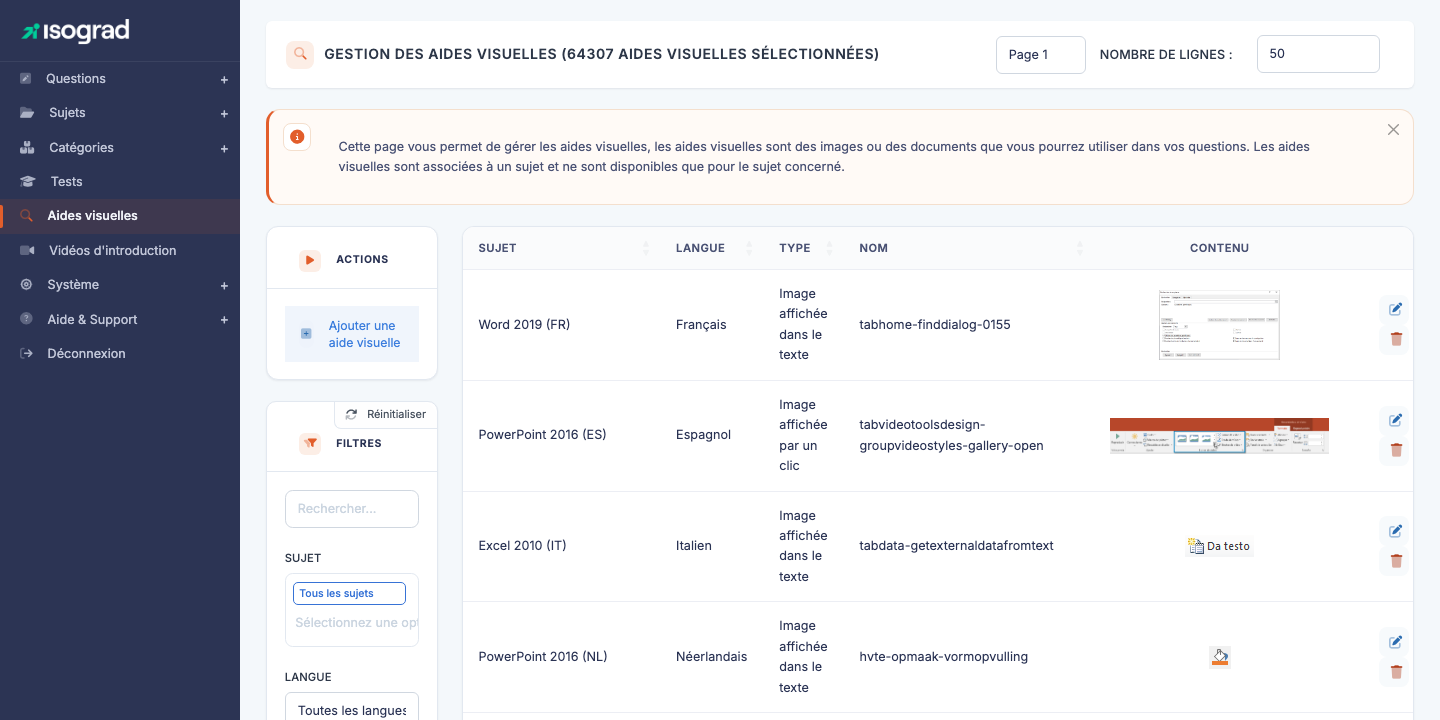Click the name tabhome-finddialog-0155
1440x720 pixels.
point(935,325)
